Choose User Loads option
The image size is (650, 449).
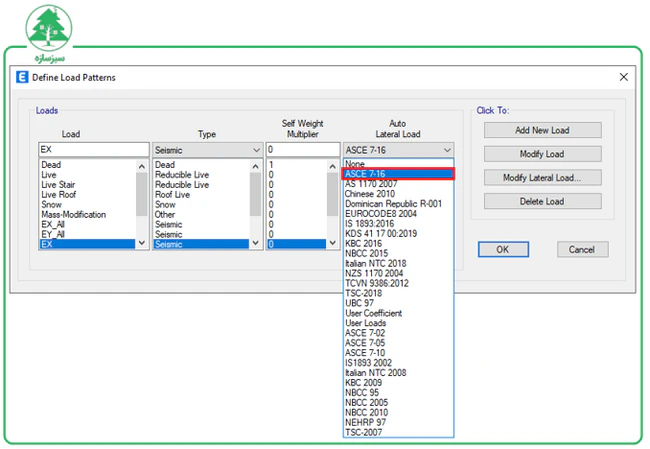[398, 323]
